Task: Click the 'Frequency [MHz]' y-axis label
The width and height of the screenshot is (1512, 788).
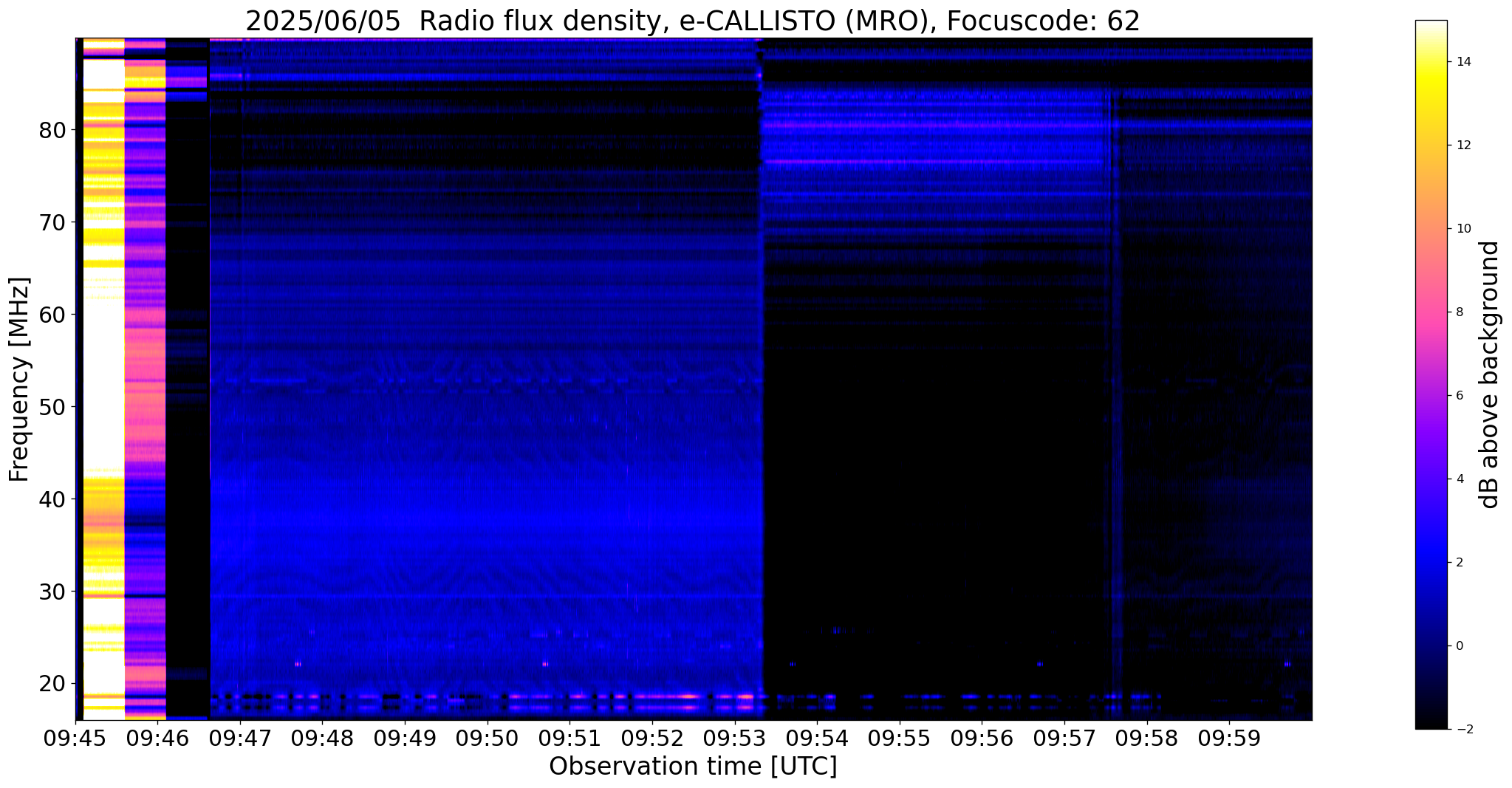Action: [x=20, y=379]
